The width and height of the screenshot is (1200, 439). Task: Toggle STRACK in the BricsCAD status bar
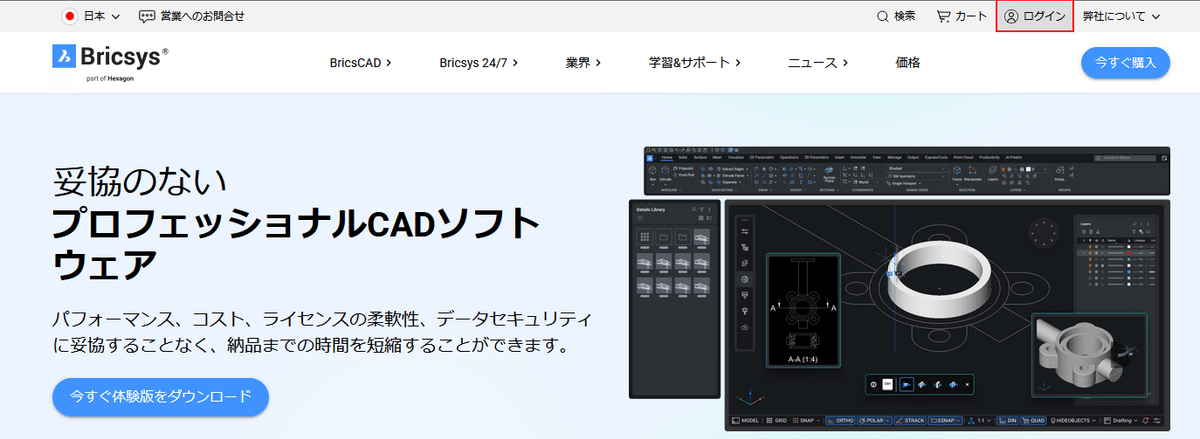pyautogui.click(x=912, y=420)
